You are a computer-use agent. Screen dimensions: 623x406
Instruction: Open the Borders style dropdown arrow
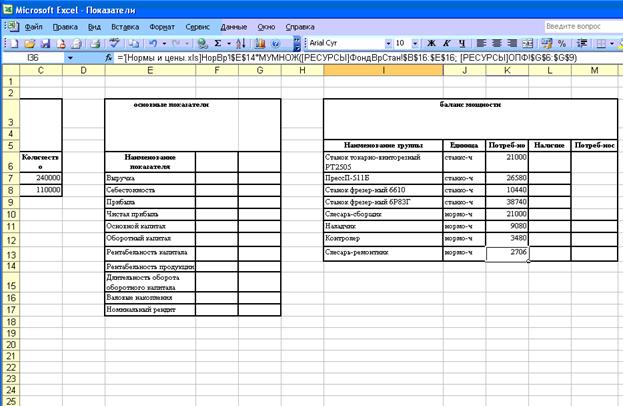612,43
